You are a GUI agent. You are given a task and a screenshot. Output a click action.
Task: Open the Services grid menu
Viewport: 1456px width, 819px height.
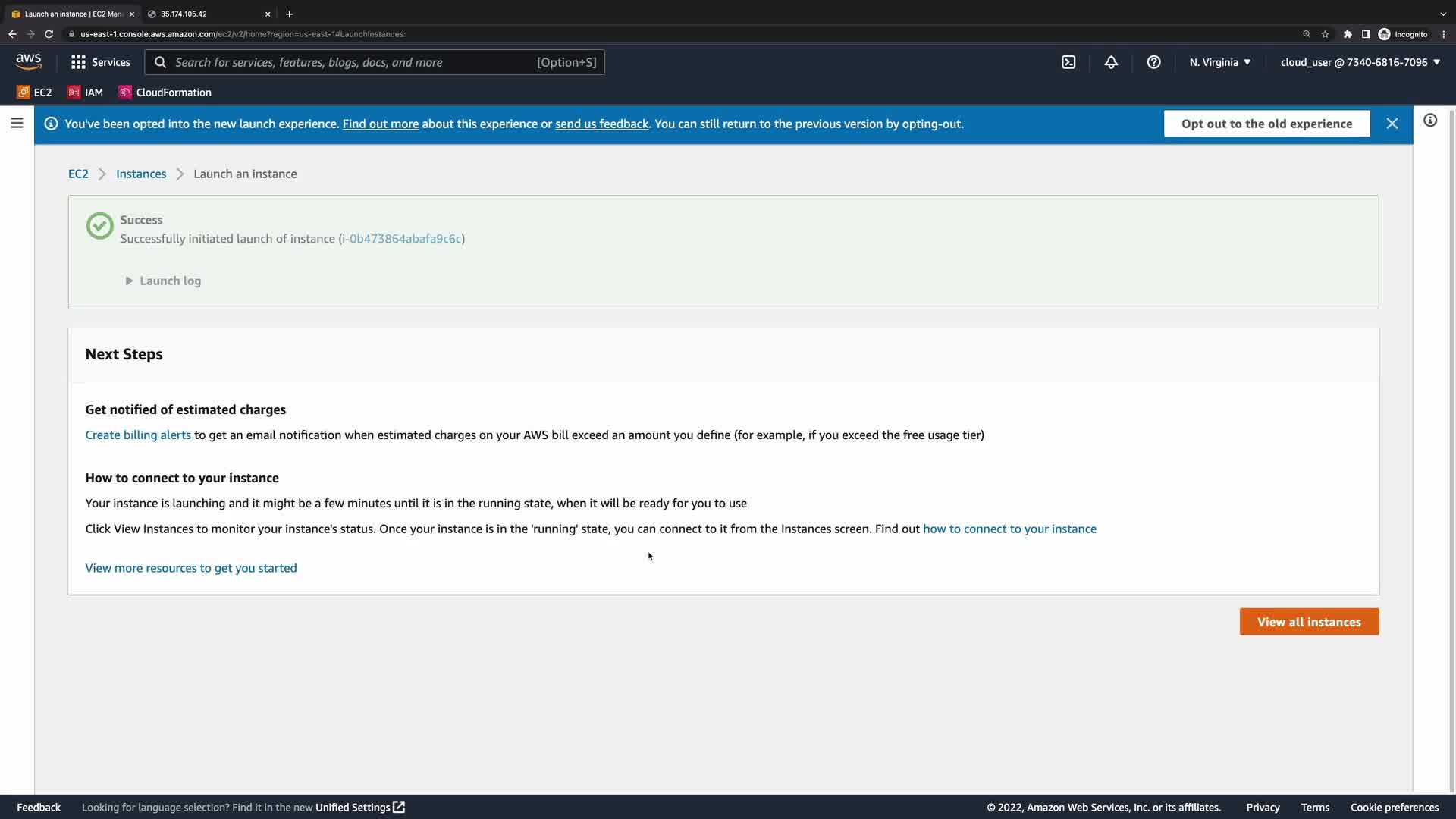pos(100,62)
